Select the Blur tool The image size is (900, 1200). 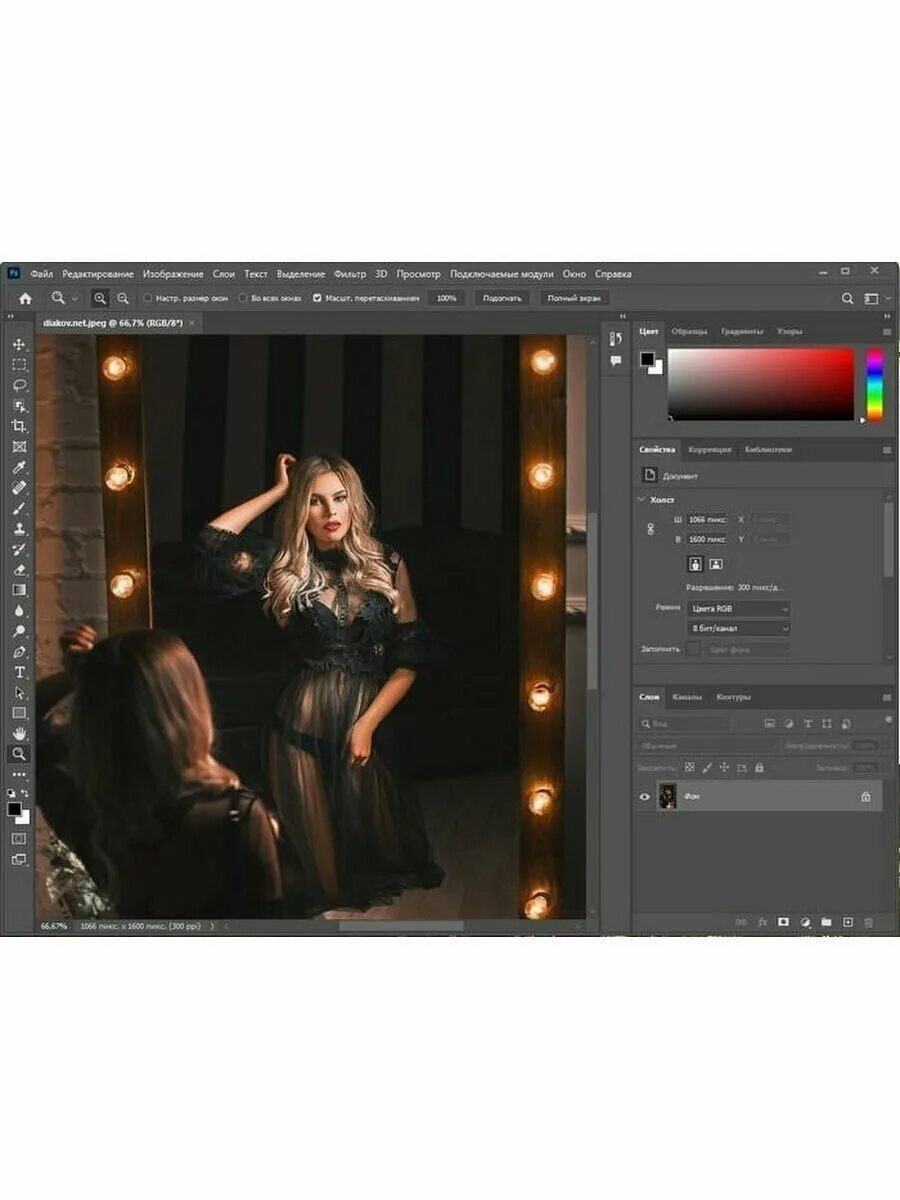(19, 610)
